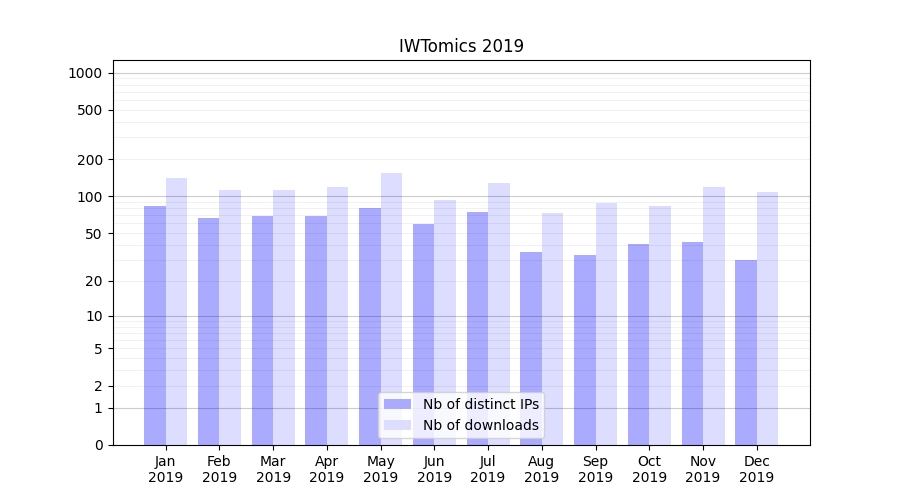Click the October distinct IPs bar

coord(638,344)
